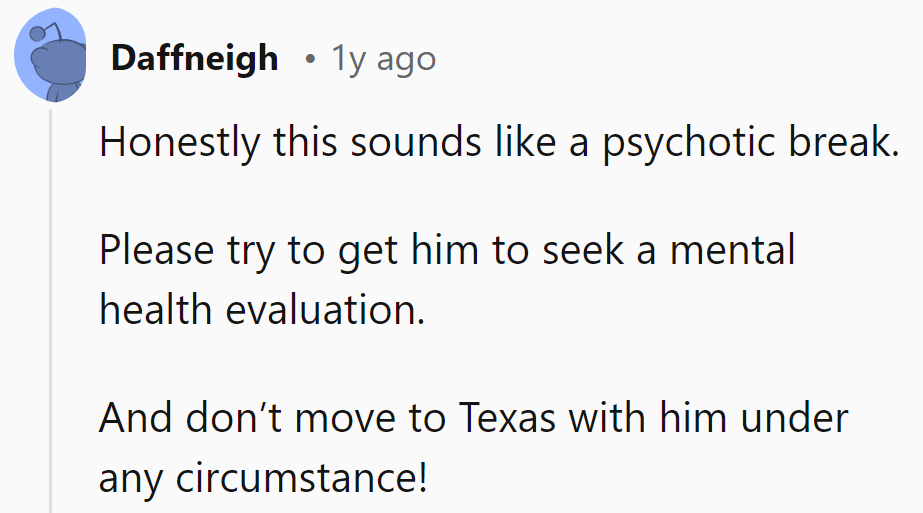Click the word "mental" in the comment
Screen dimensions: 923x513
[x=733, y=249]
